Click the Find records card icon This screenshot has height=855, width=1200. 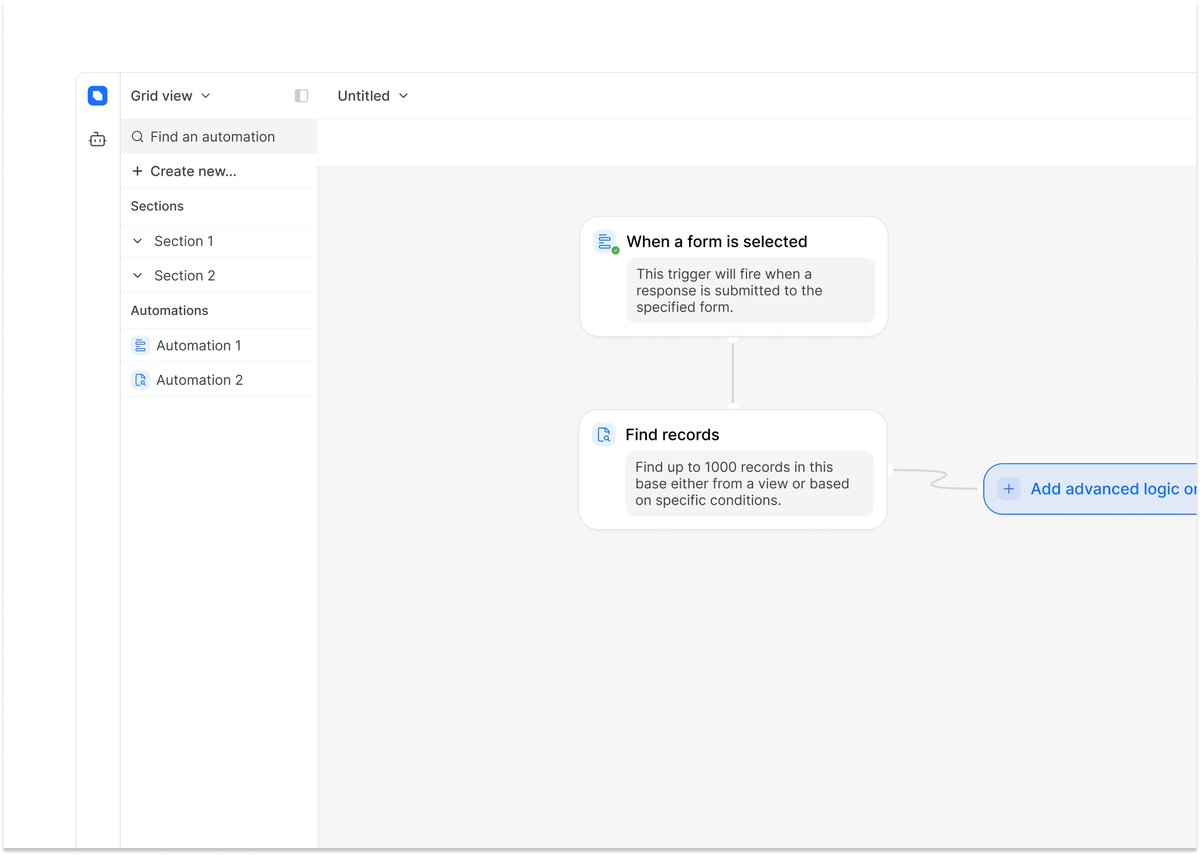pyautogui.click(x=603, y=435)
